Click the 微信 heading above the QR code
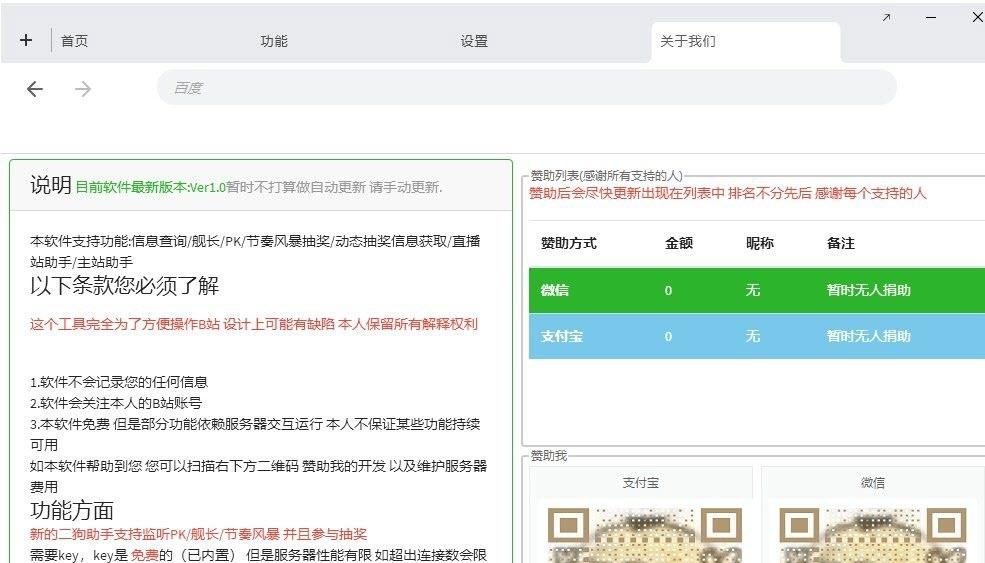This screenshot has height=563, width=985. pyautogui.click(x=873, y=483)
